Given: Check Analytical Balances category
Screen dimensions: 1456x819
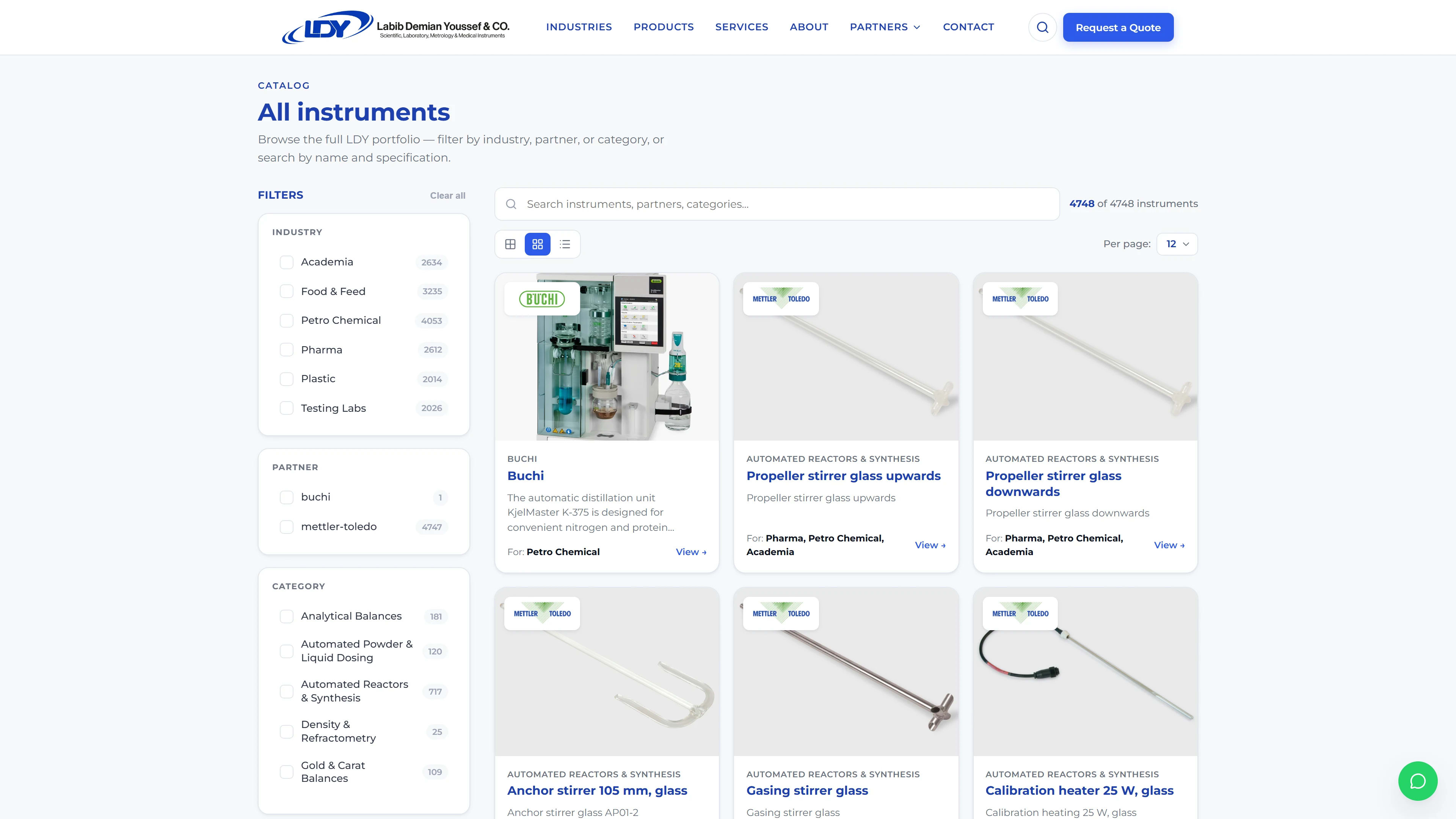Looking at the screenshot, I should point(287,616).
